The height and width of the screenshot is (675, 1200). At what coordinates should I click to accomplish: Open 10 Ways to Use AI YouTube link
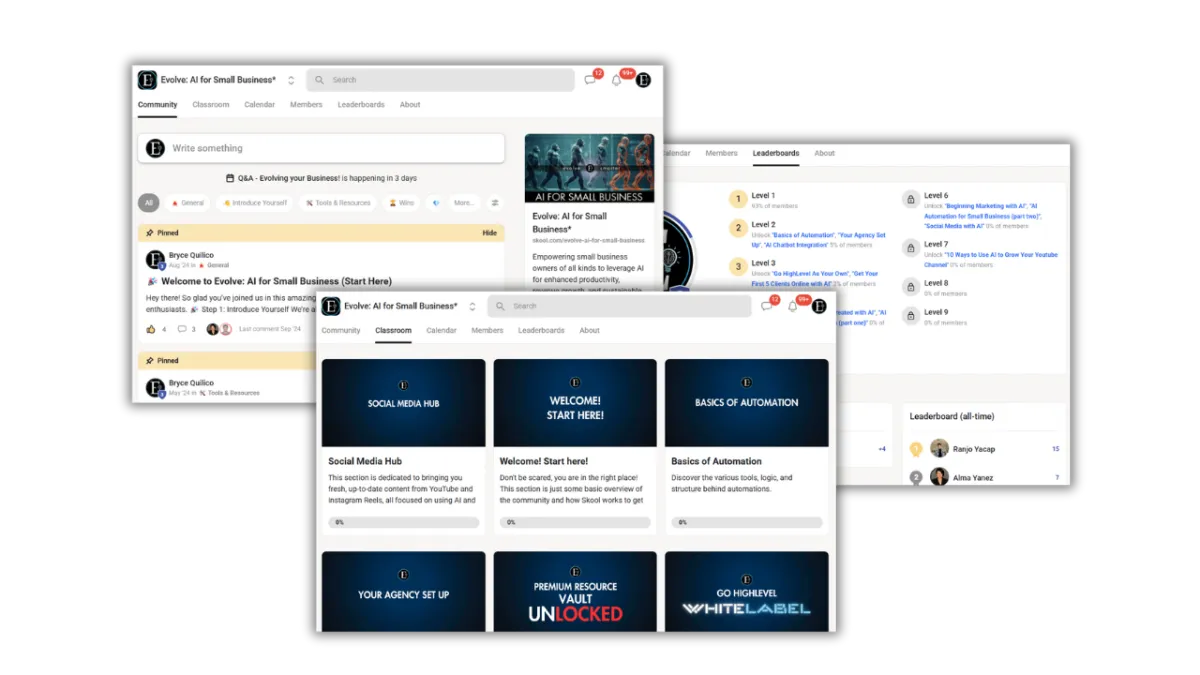991,260
